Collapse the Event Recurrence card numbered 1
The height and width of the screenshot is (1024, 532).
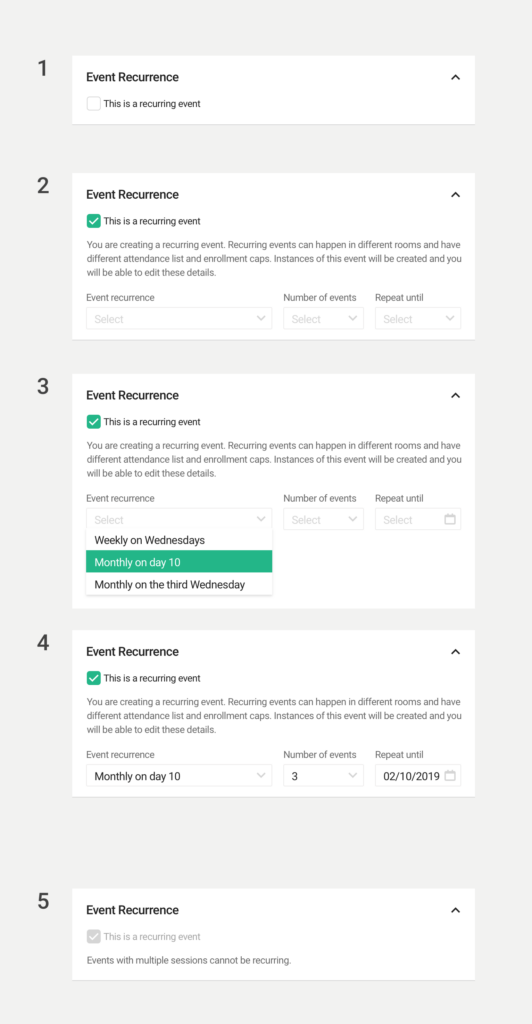[x=456, y=77]
